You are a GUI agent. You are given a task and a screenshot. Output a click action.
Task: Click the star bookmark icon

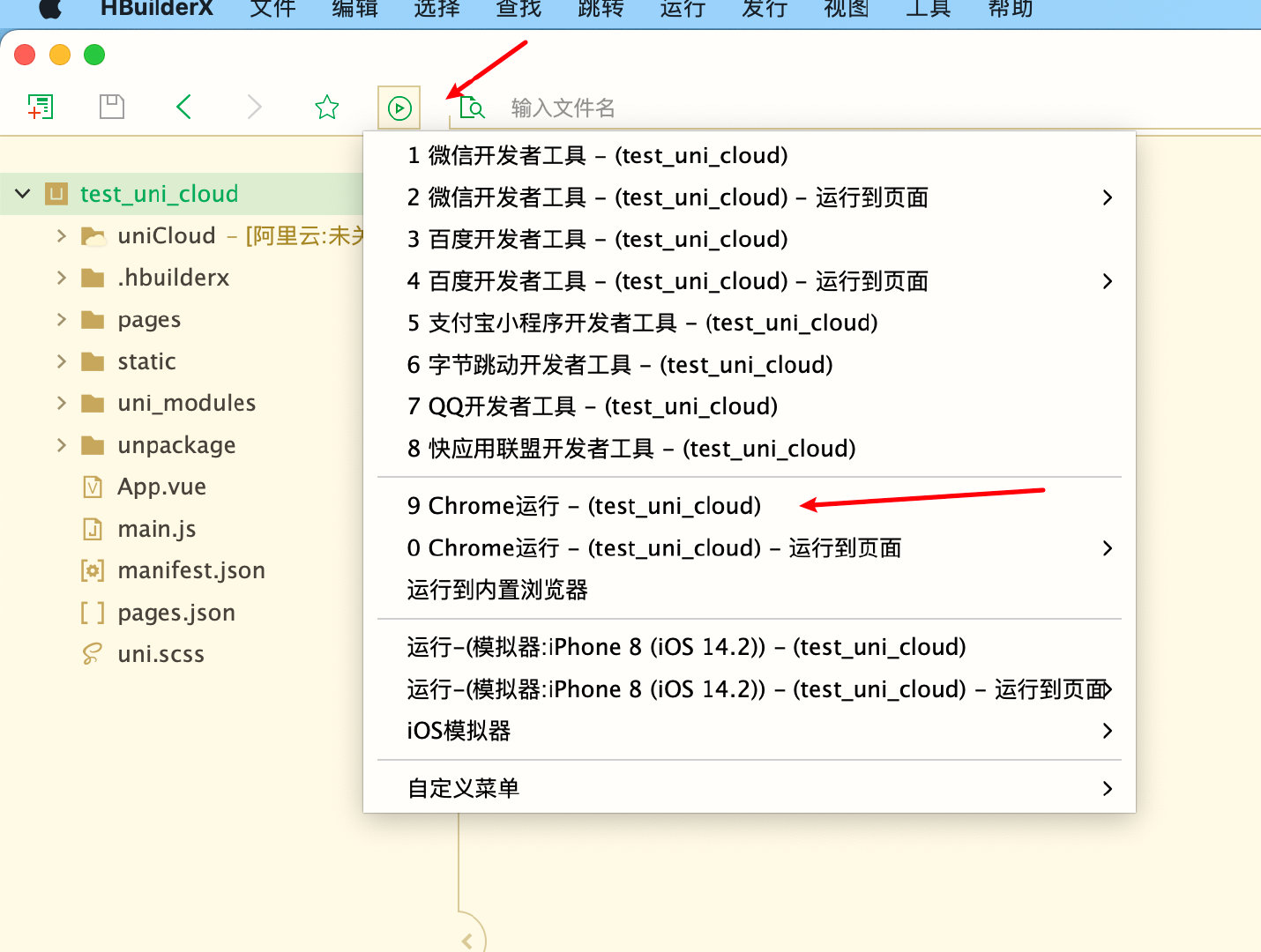[327, 107]
